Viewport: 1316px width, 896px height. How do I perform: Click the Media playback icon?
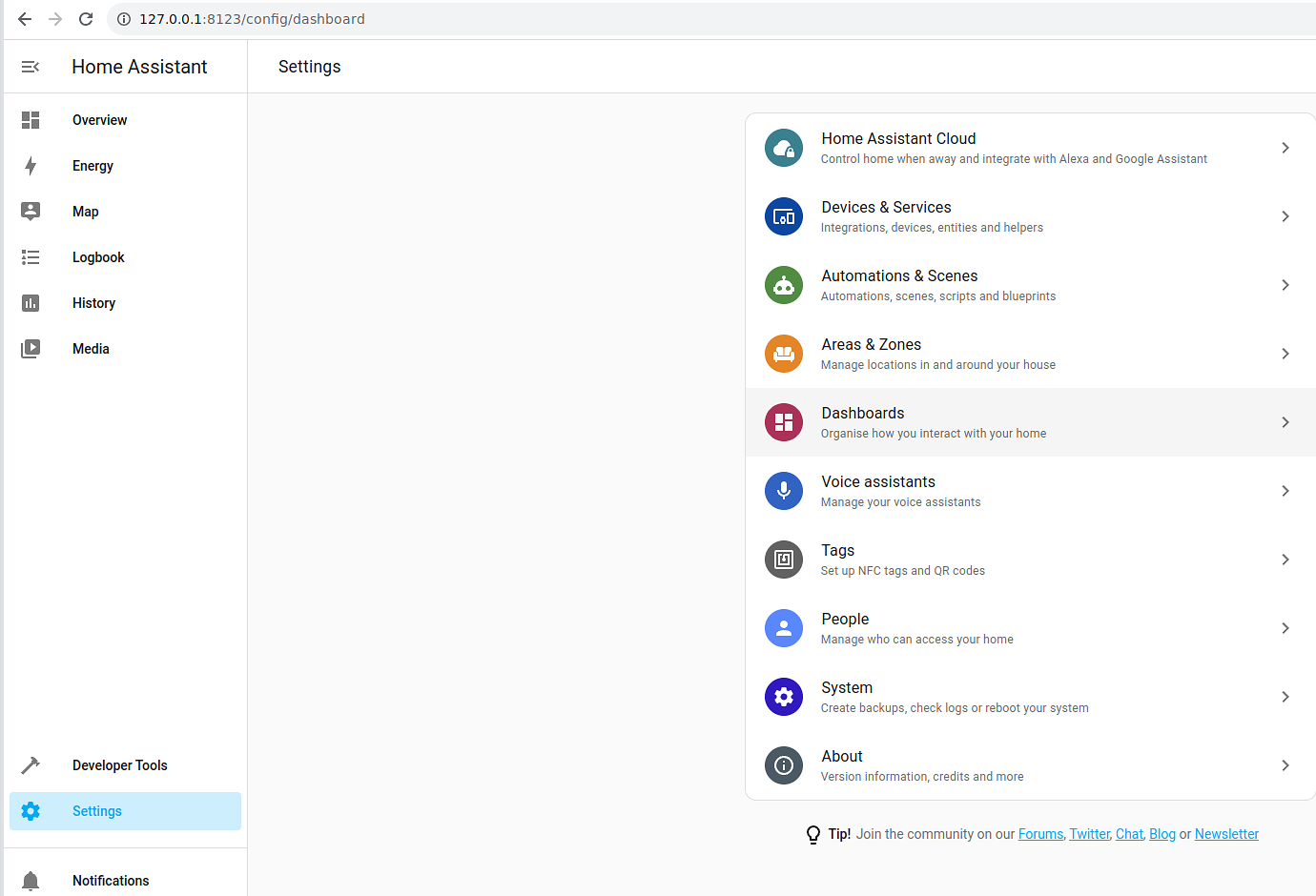pos(31,348)
